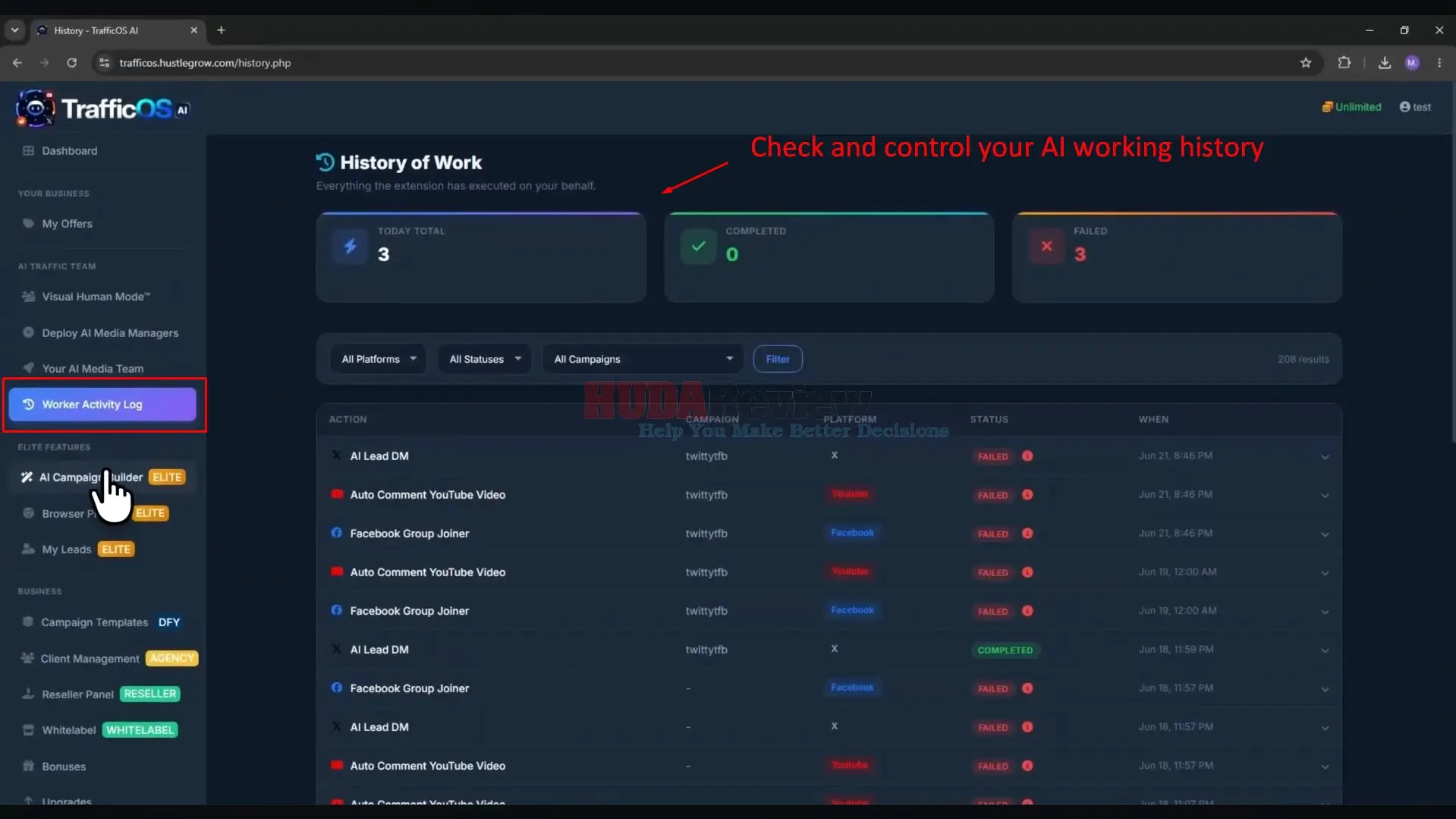Screen dimensions: 1456x819
Task: Click the '208 results' count text
Action: click(1303, 359)
